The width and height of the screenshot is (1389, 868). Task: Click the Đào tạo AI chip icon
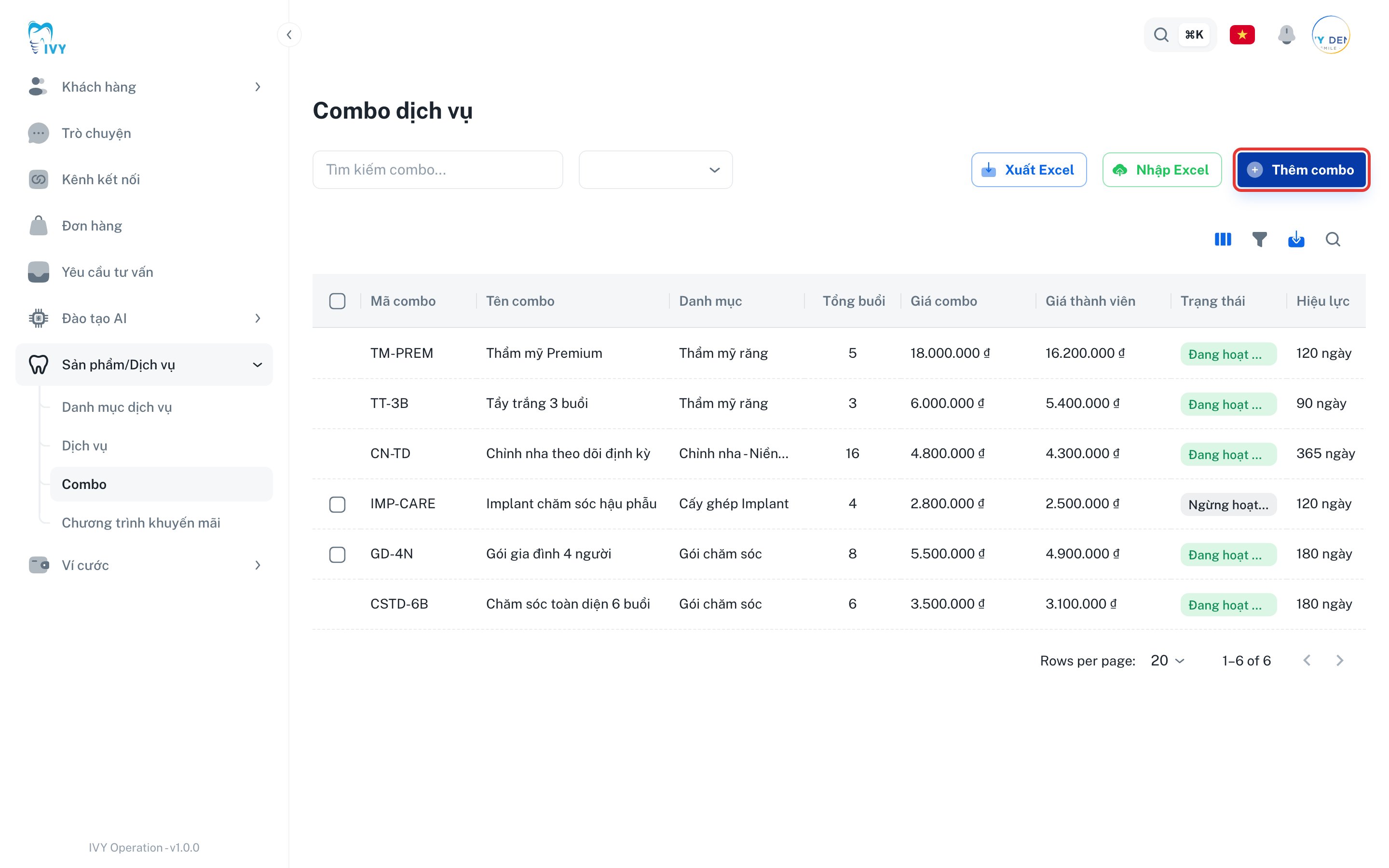click(38, 318)
